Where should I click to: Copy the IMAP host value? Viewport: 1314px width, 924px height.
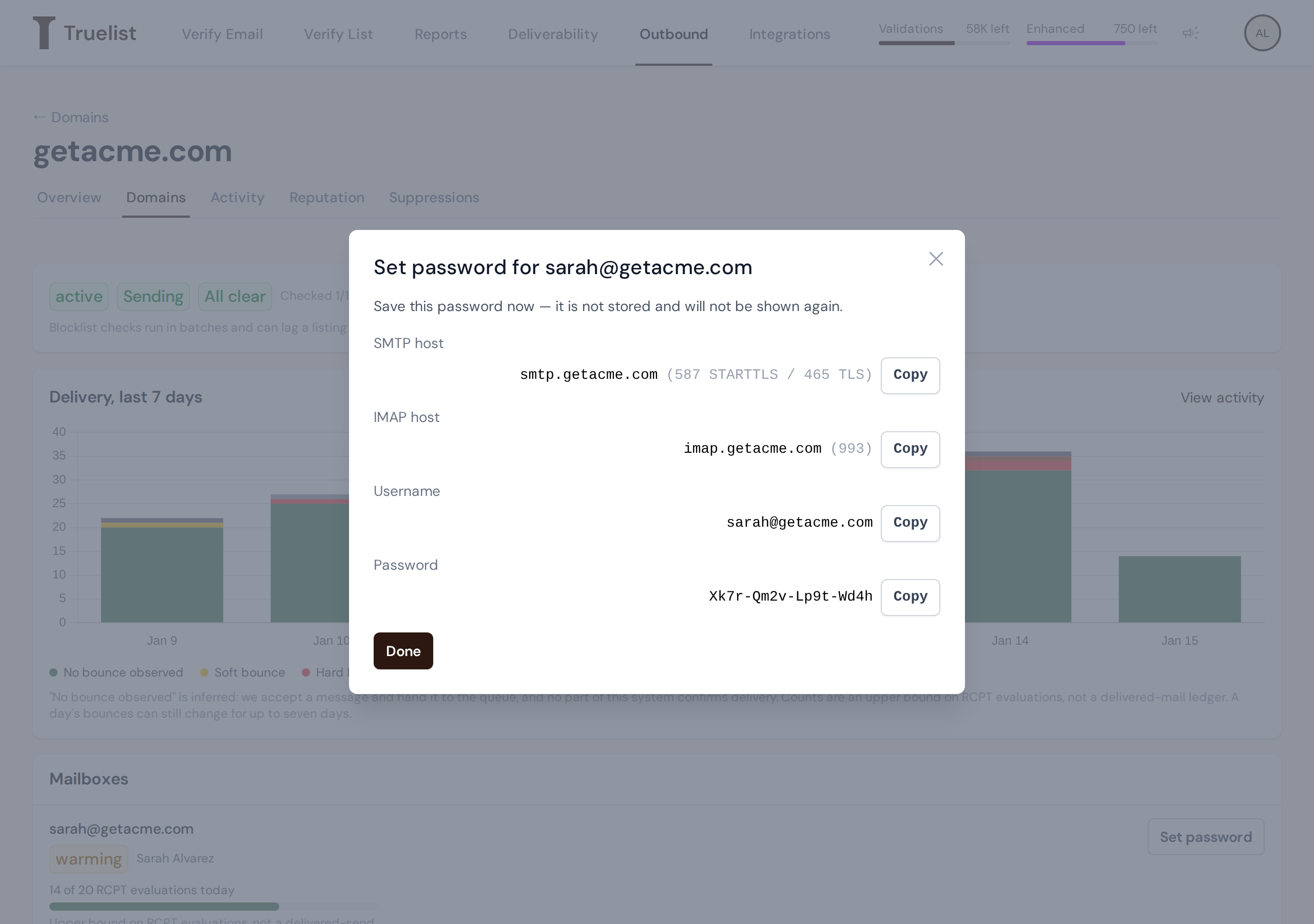tap(910, 449)
